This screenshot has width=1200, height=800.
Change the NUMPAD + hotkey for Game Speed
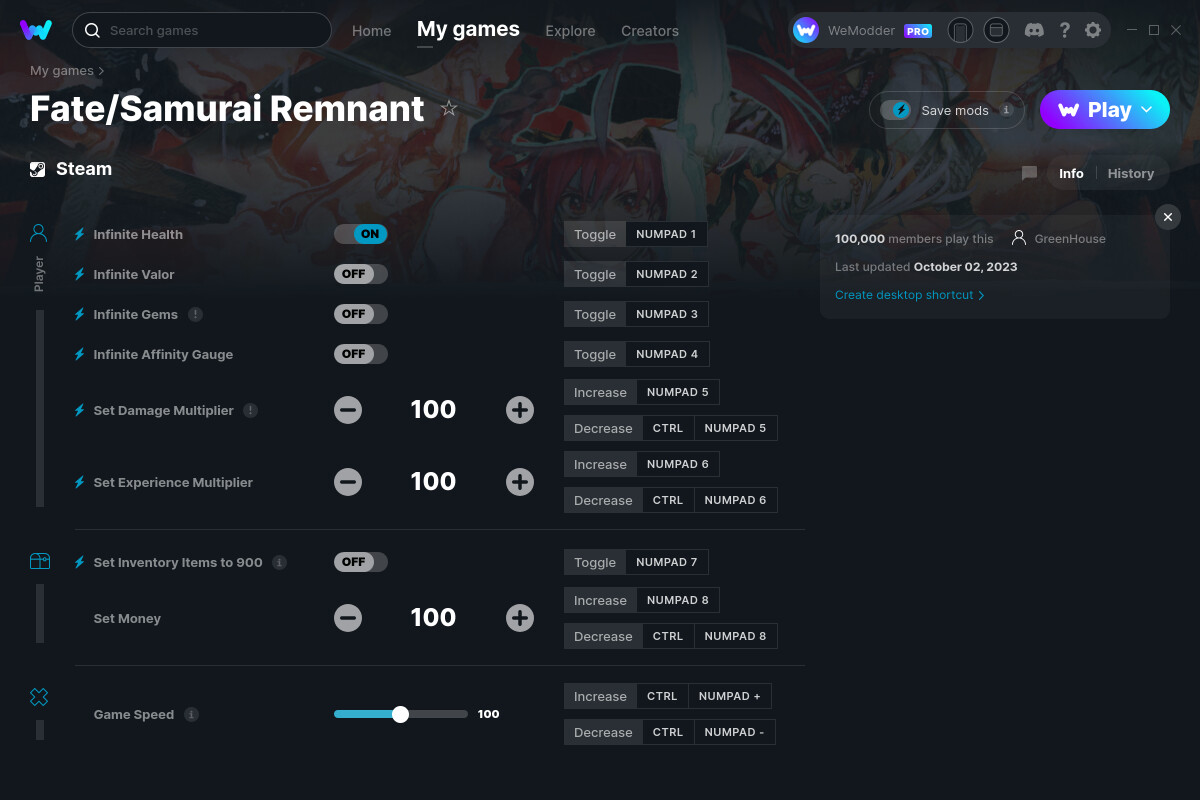pos(729,696)
